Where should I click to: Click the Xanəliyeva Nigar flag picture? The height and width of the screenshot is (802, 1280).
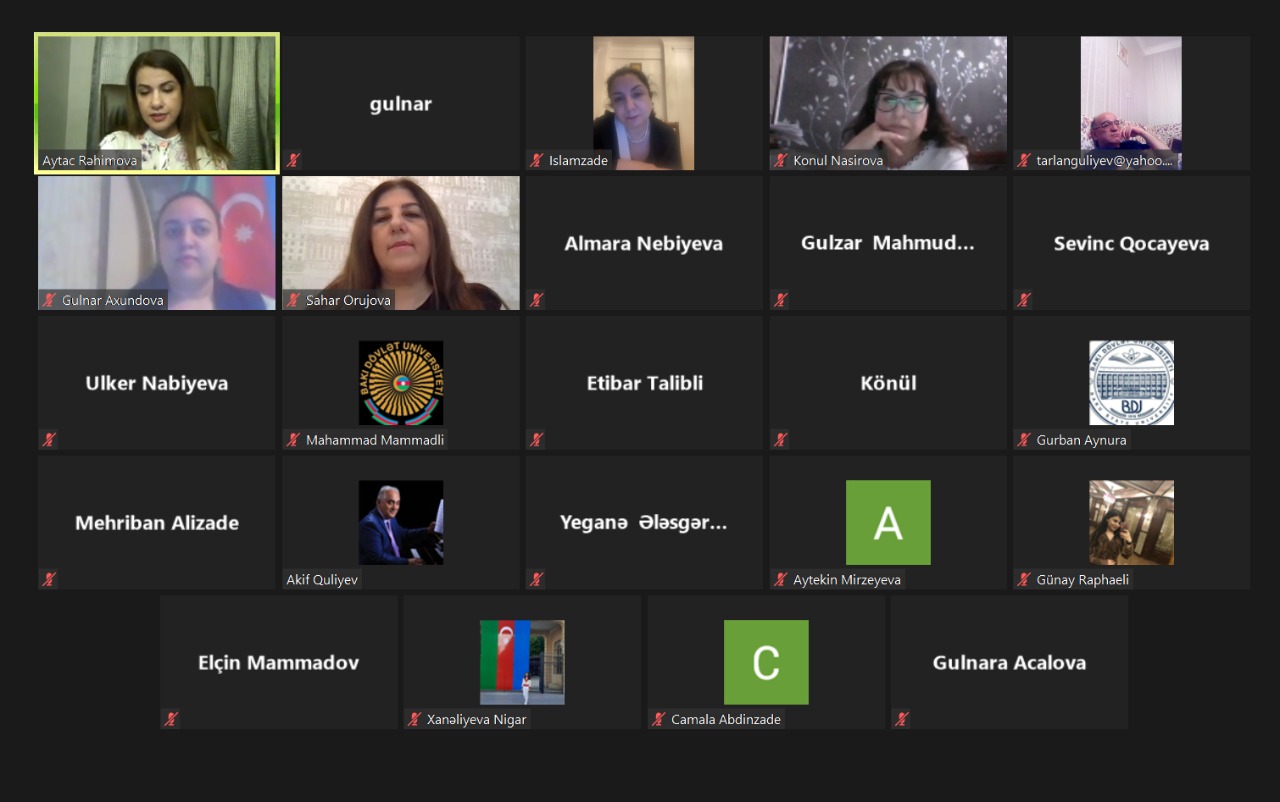pyautogui.click(x=522, y=662)
